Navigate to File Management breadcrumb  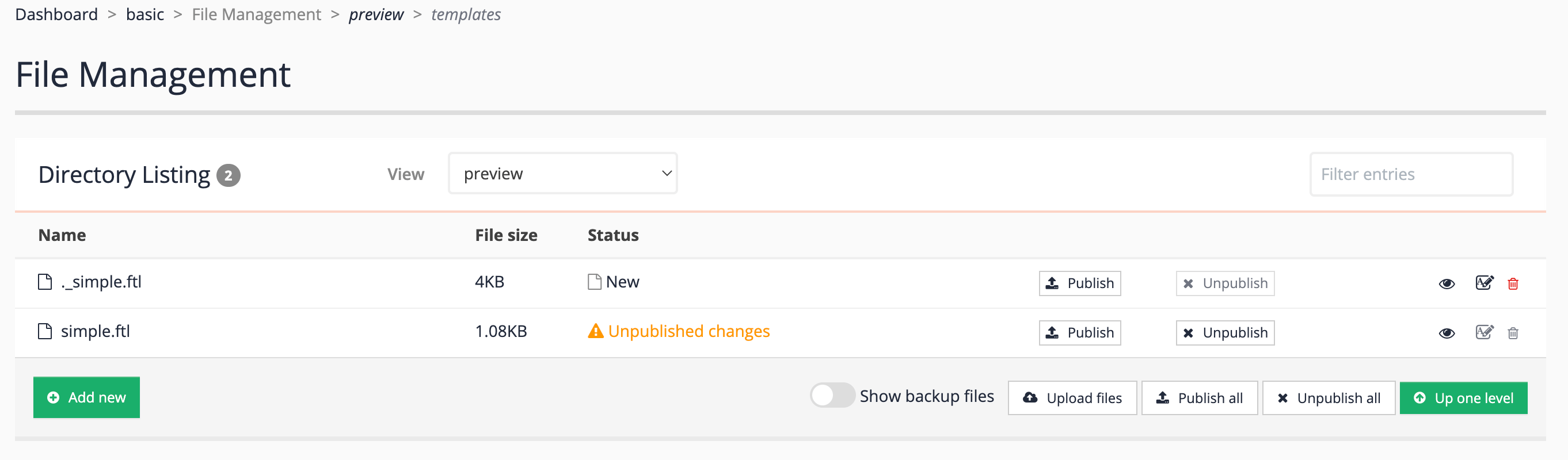point(256,14)
